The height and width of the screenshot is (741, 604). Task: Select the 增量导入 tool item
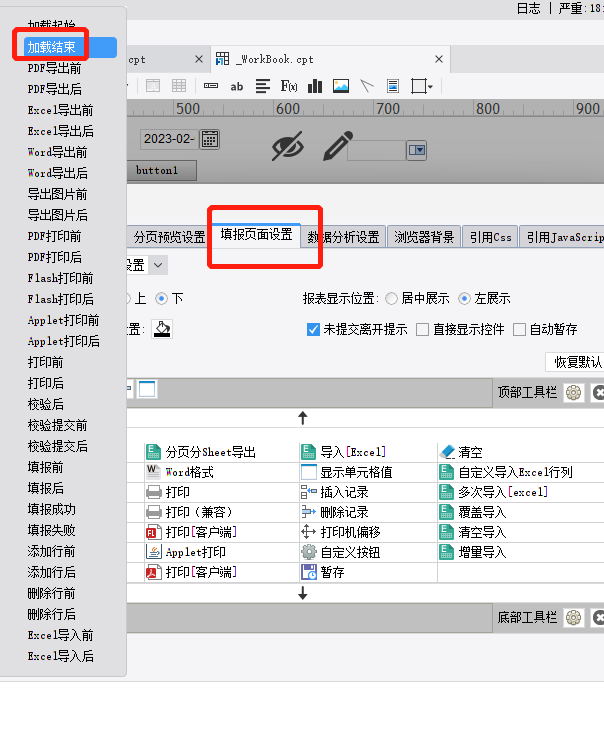click(473, 552)
